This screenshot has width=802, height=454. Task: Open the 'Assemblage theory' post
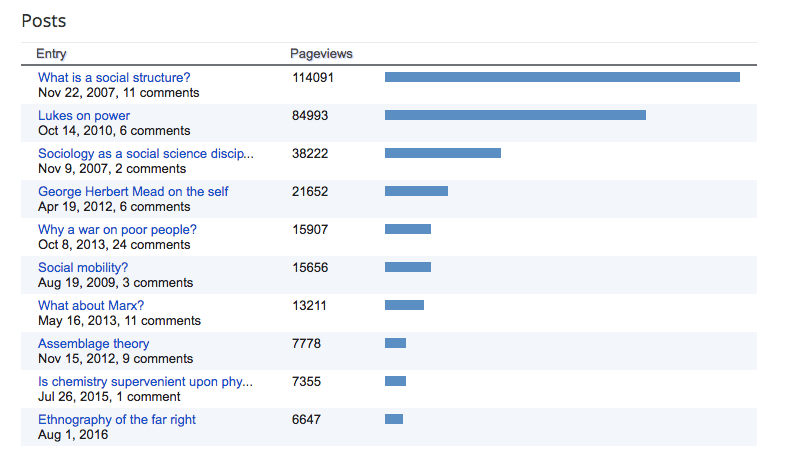(94, 343)
